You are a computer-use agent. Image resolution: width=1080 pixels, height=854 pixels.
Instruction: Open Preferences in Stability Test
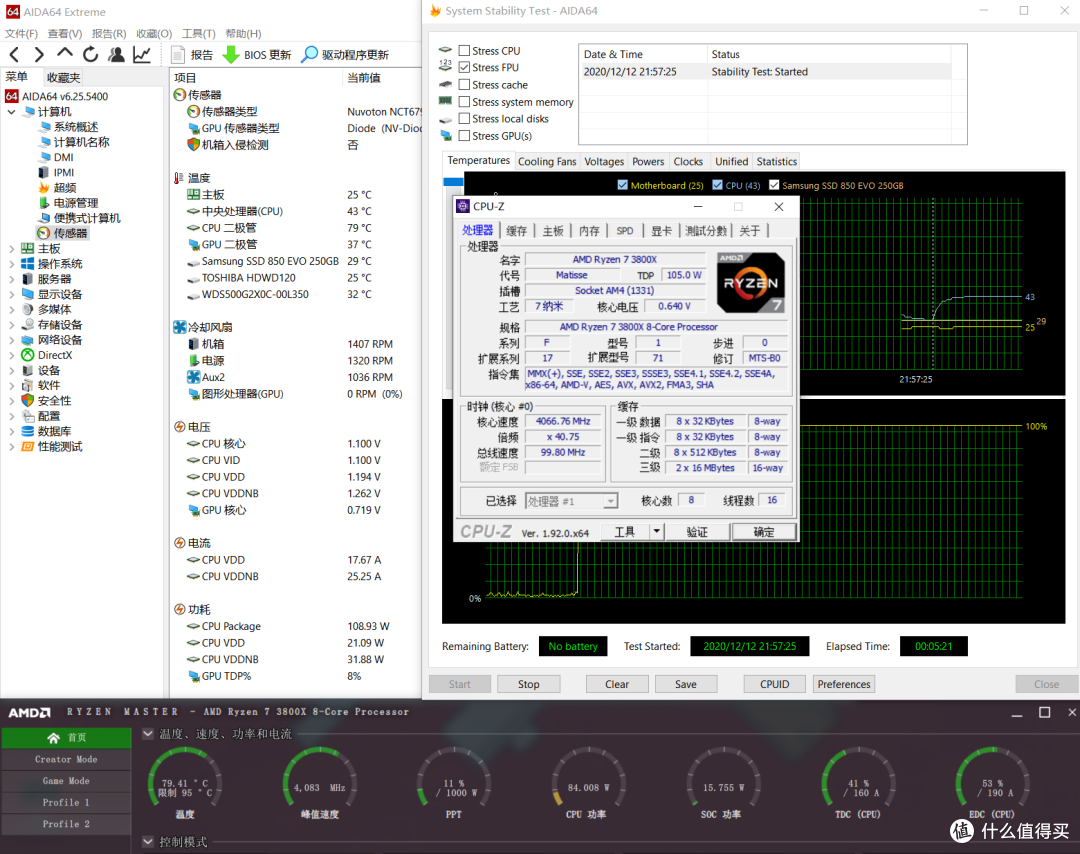click(x=844, y=684)
